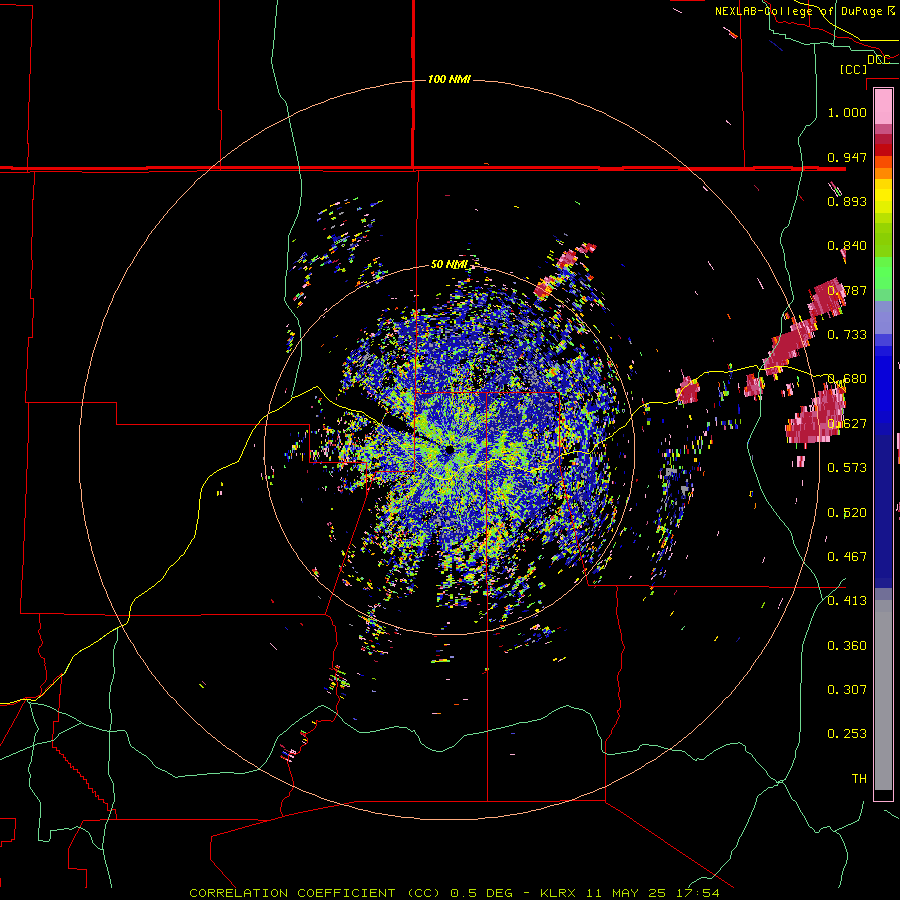The image size is (900, 900).
Task: Click the CORRELATION COEFFICIENT product title text
Action: click(x=315, y=893)
